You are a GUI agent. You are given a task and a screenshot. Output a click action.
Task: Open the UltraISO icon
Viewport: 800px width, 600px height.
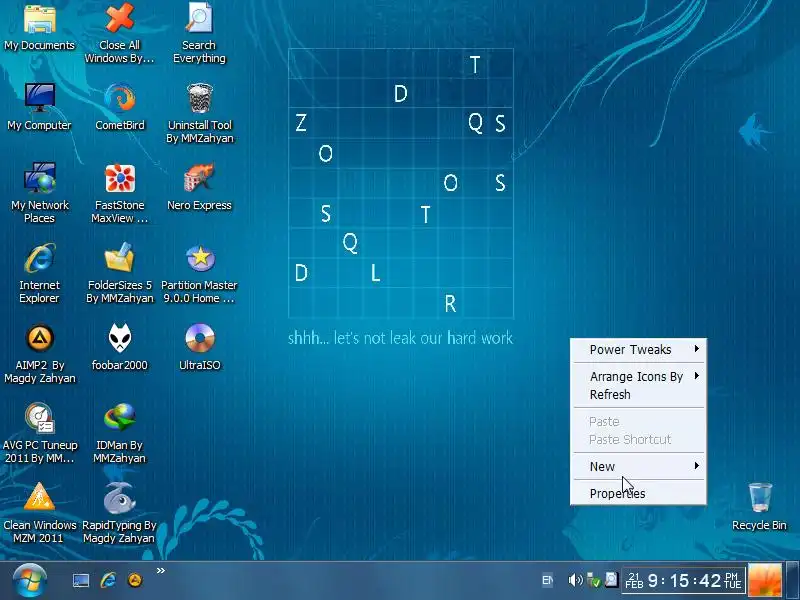coord(199,347)
